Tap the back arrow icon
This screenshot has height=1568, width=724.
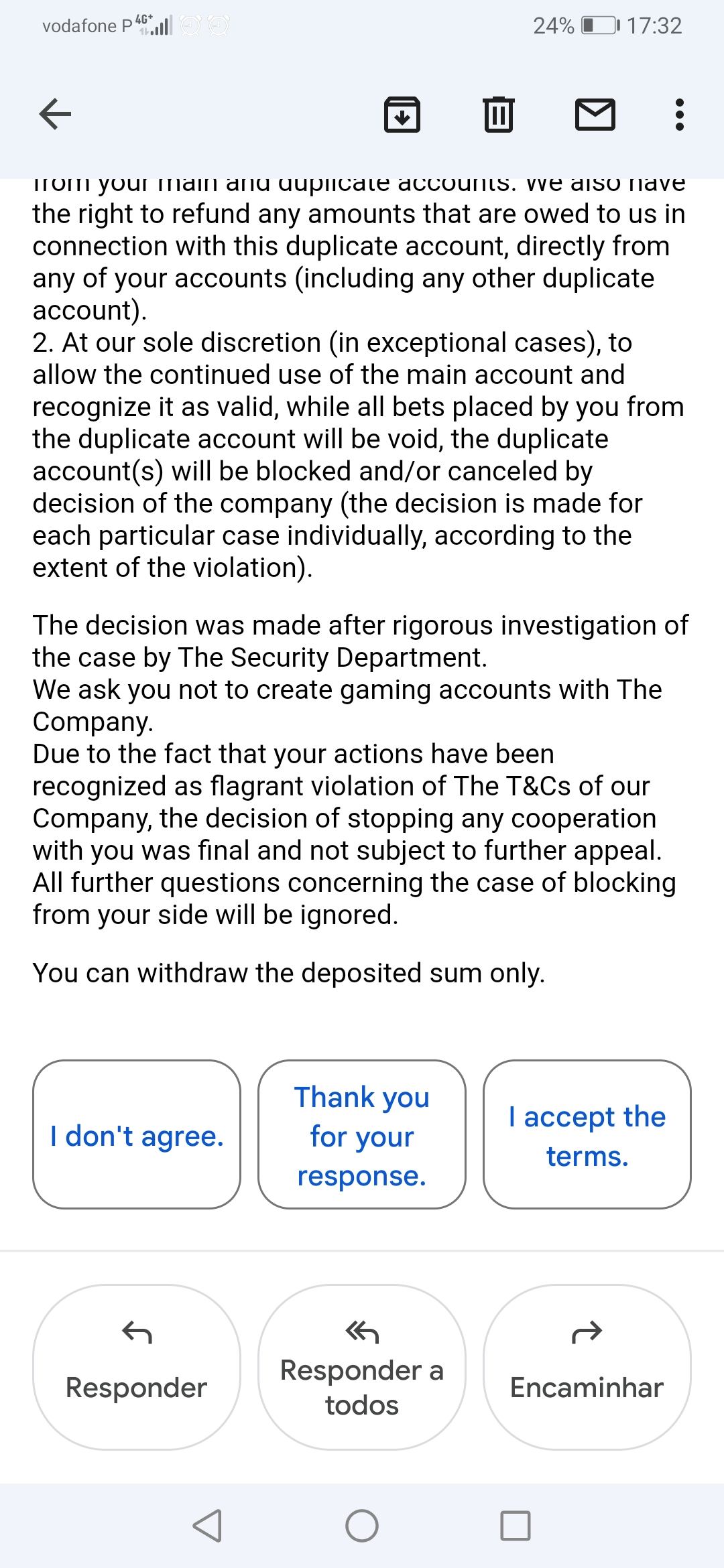56,113
